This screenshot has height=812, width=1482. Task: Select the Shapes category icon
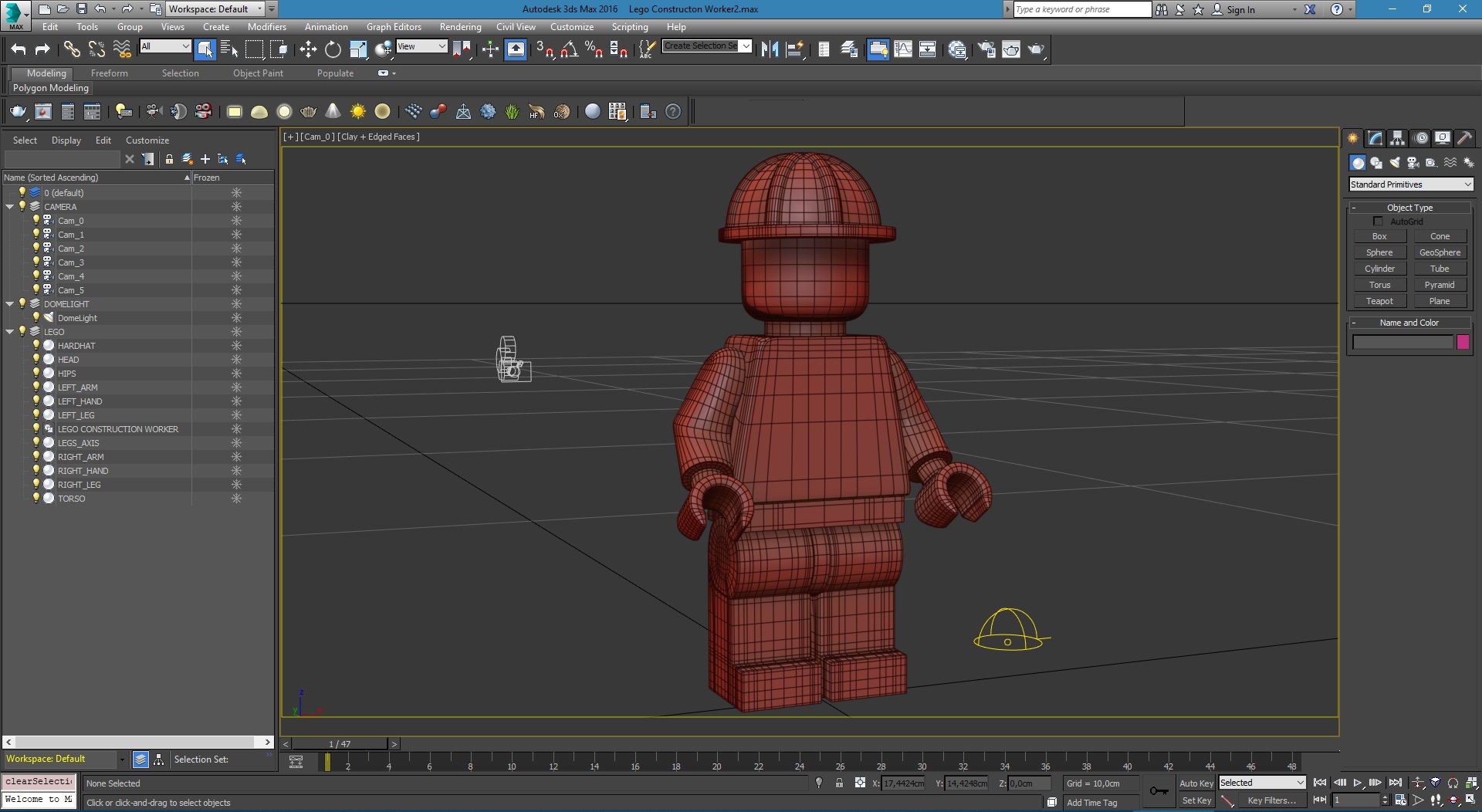point(1376,163)
